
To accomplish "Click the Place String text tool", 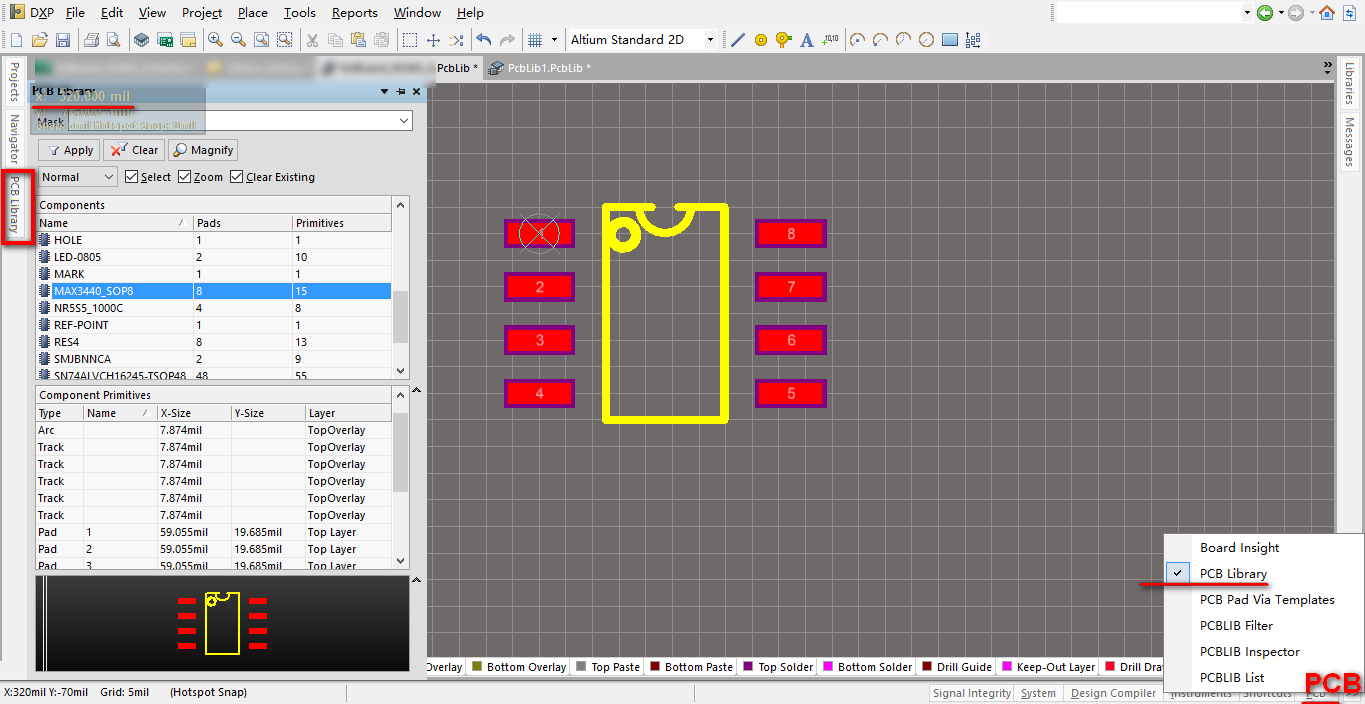I will 807,40.
